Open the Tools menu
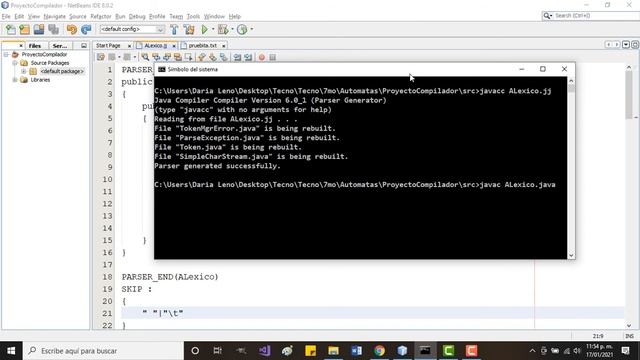 (193, 16)
